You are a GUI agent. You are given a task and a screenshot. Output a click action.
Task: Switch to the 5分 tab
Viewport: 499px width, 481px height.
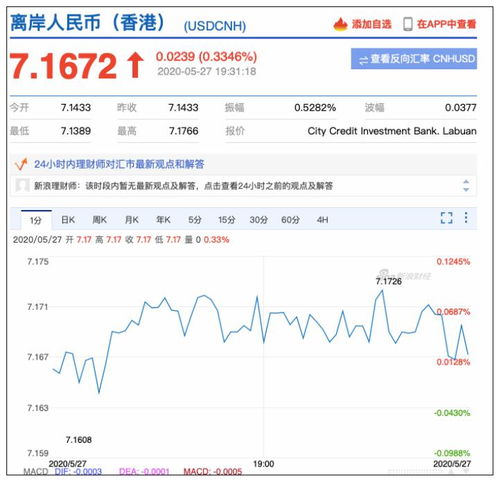[x=195, y=220]
